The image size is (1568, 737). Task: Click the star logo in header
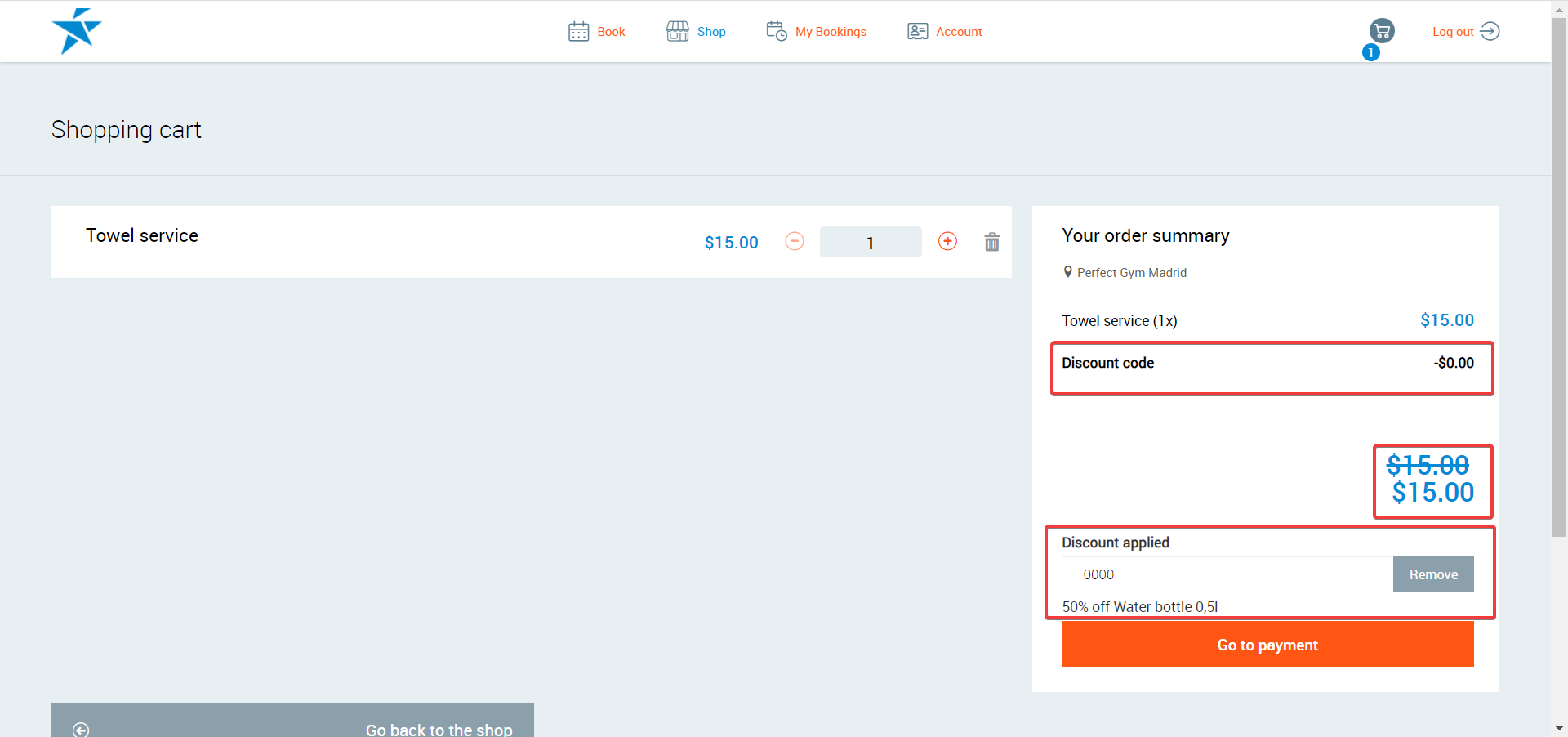[76, 31]
